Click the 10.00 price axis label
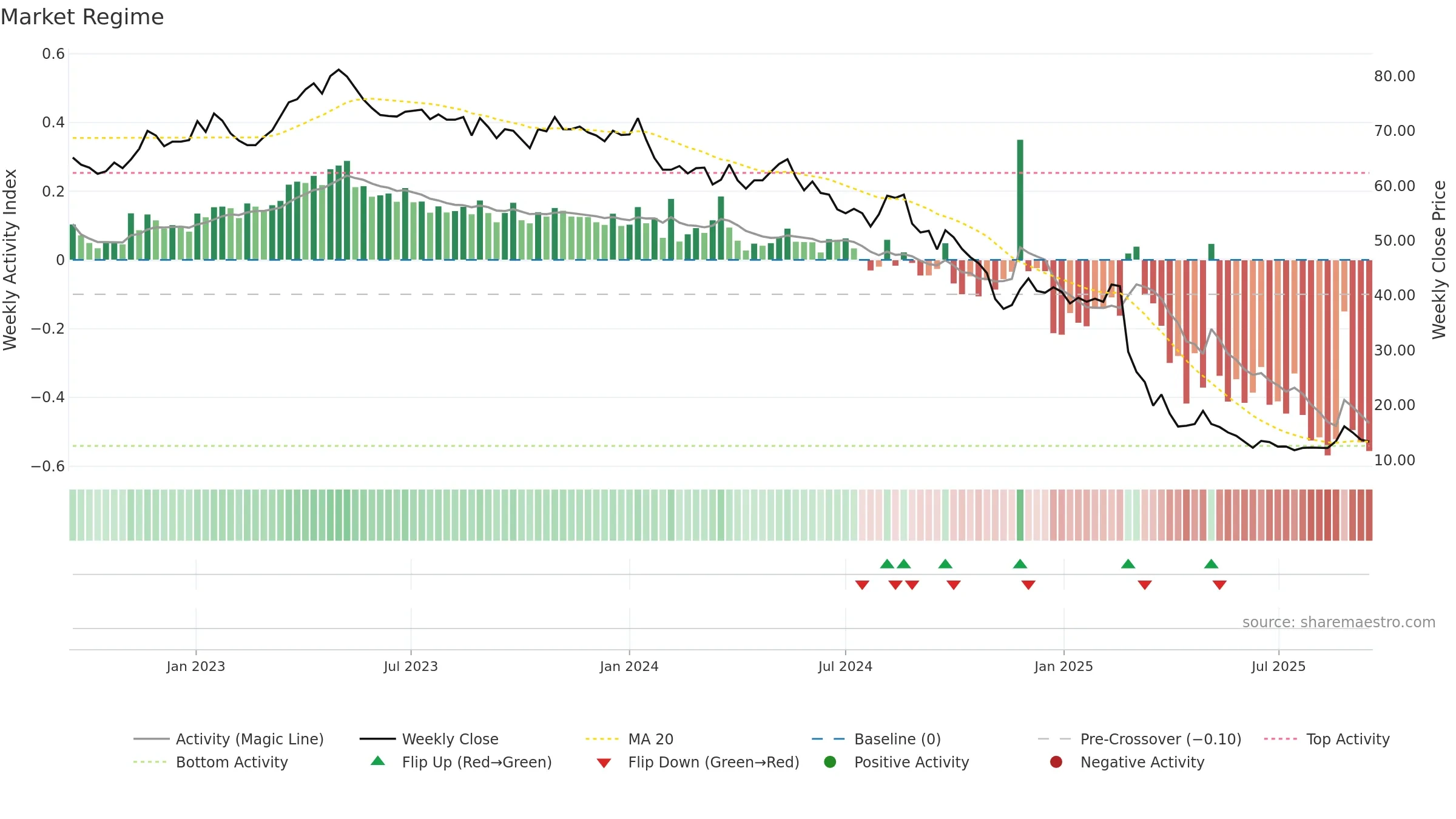This screenshot has width=1456, height=819. pos(1395,460)
